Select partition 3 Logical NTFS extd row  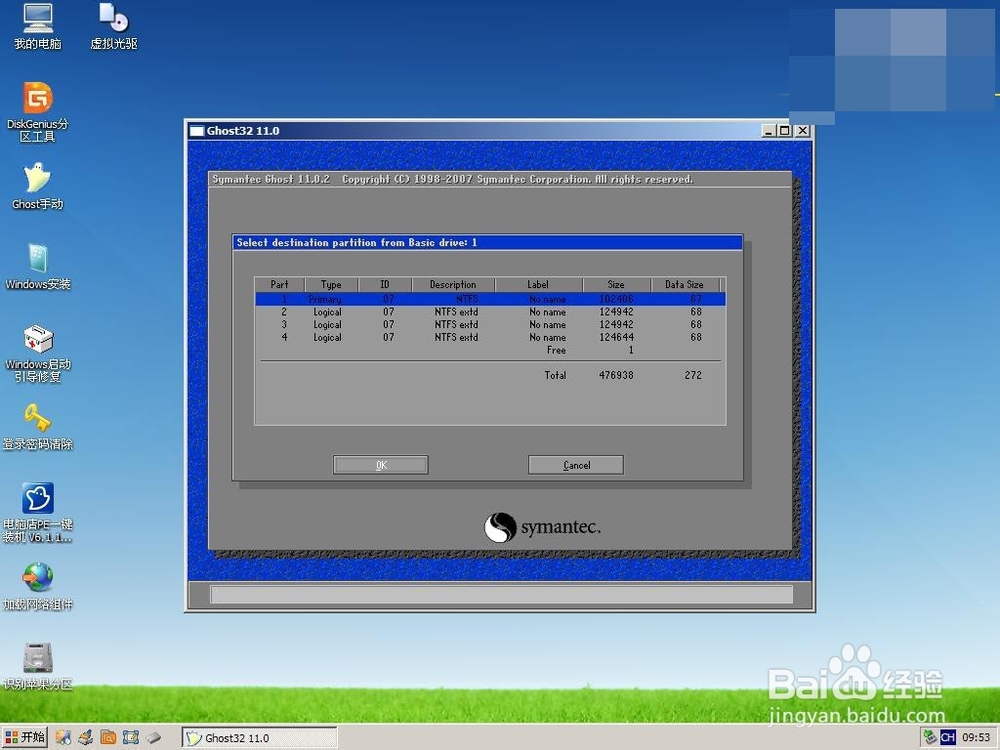click(490, 325)
